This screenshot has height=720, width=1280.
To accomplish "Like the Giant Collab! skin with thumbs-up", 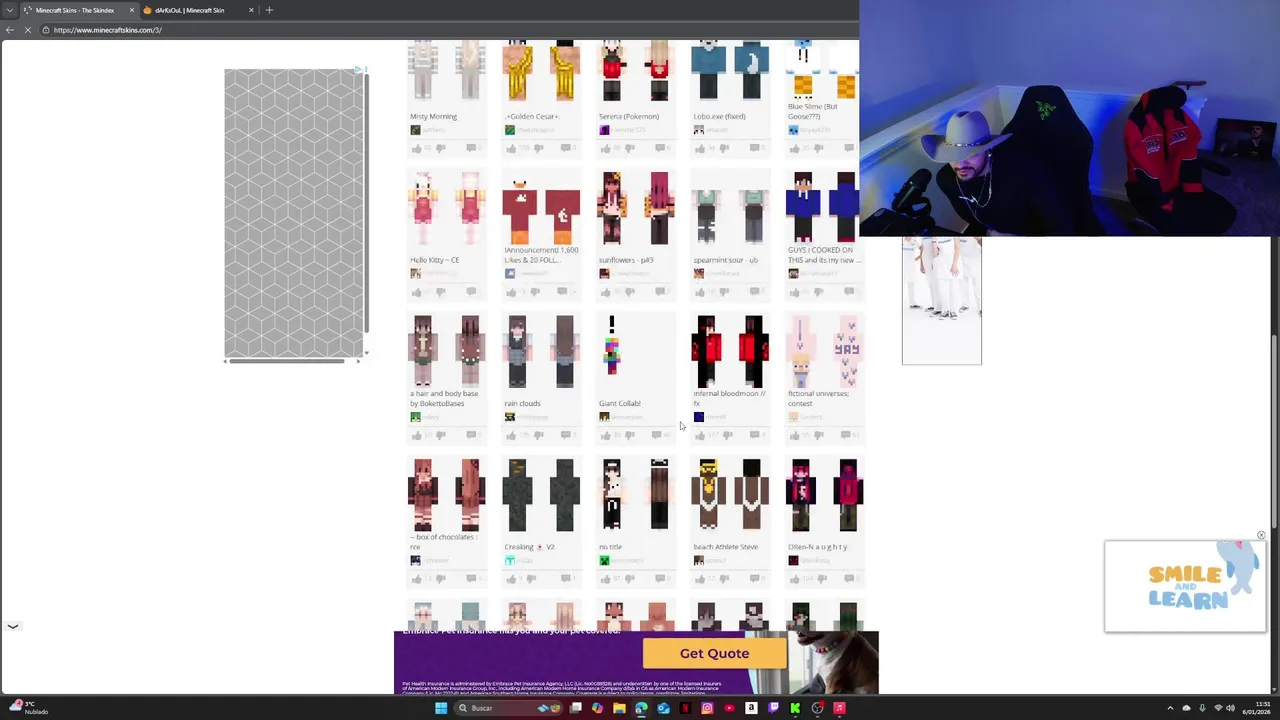I will 605,435.
